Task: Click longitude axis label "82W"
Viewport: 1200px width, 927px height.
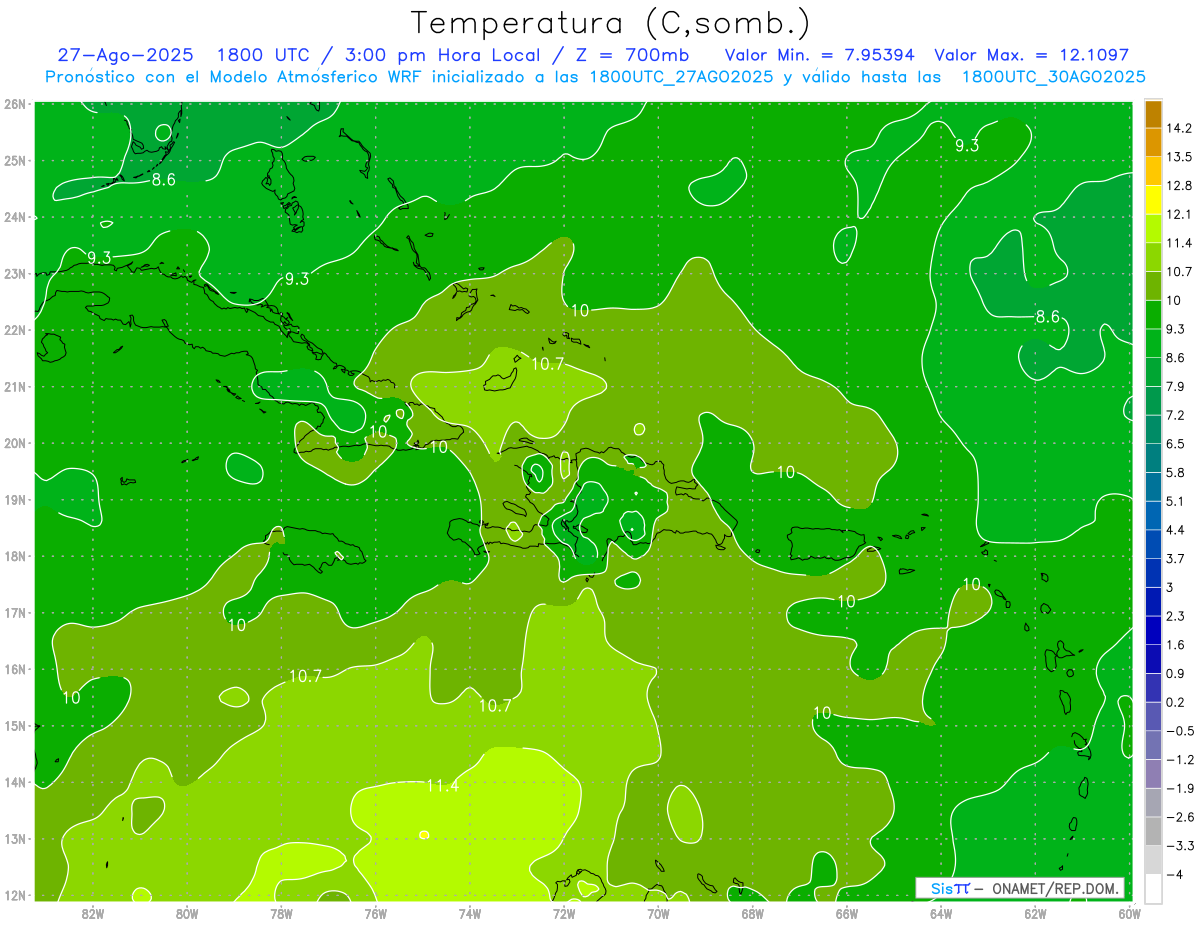Action: click(93, 913)
